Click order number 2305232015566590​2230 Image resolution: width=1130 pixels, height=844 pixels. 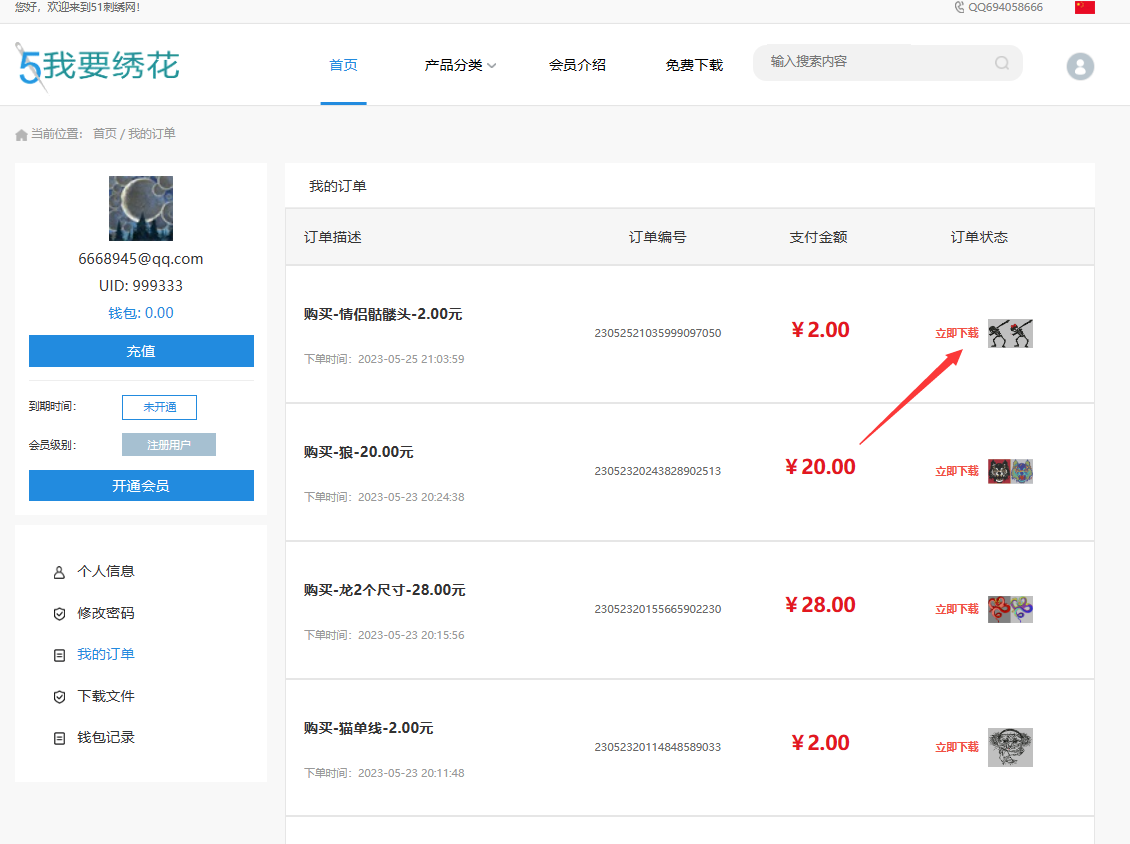coord(657,609)
